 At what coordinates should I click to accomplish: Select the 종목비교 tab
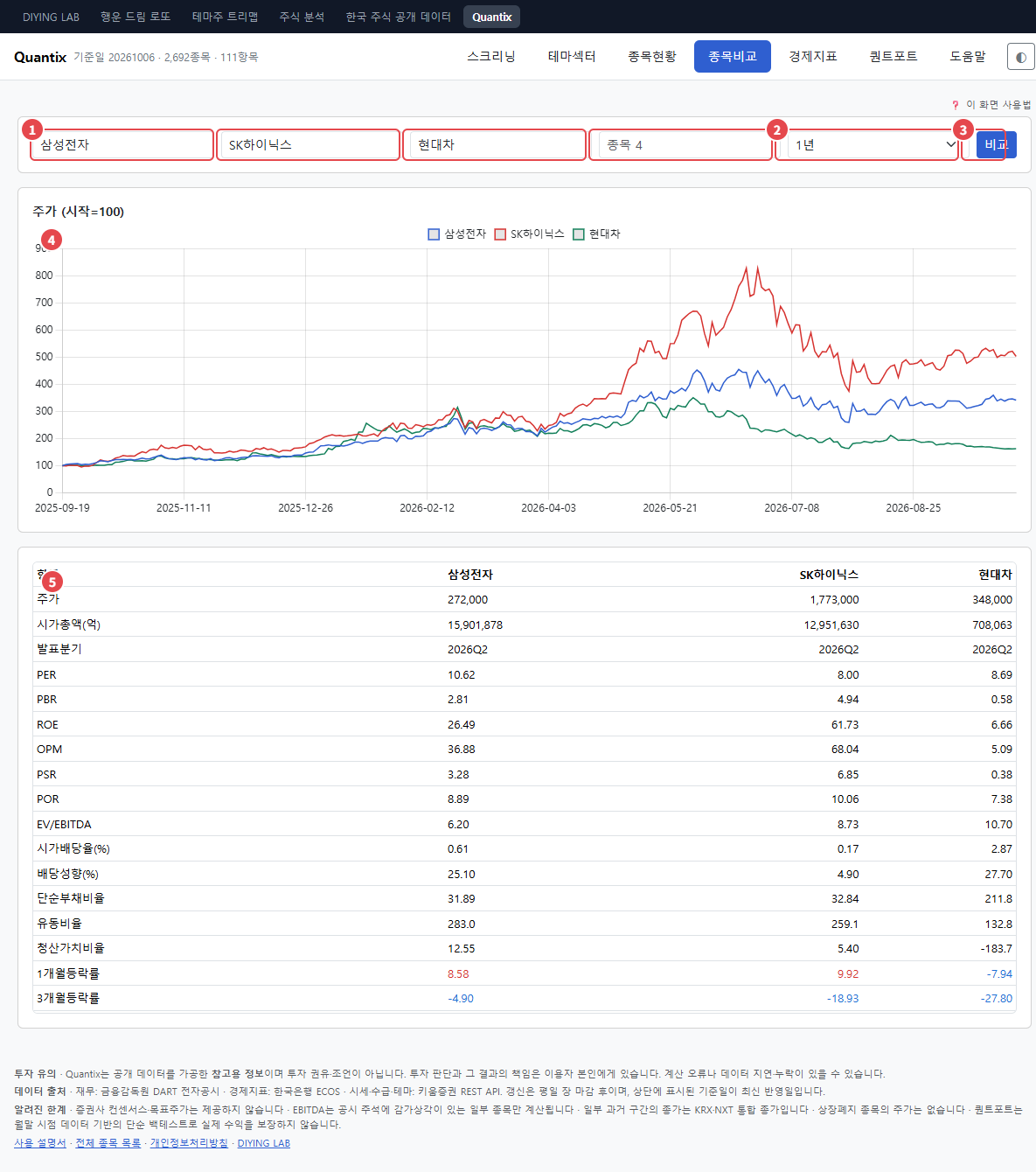pyautogui.click(x=733, y=57)
